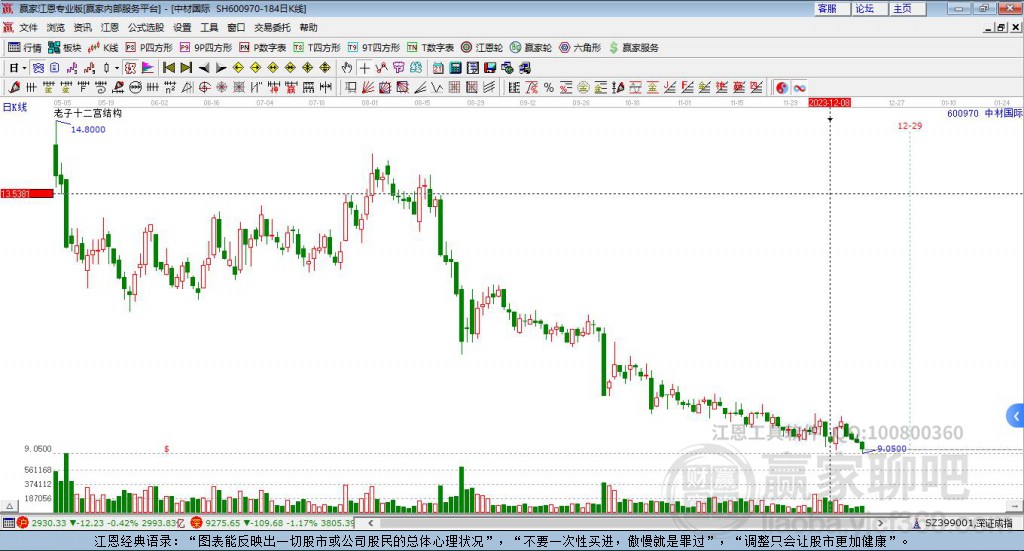
Task: Click the status bar right scroll arrow
Action: pos(880,523)
